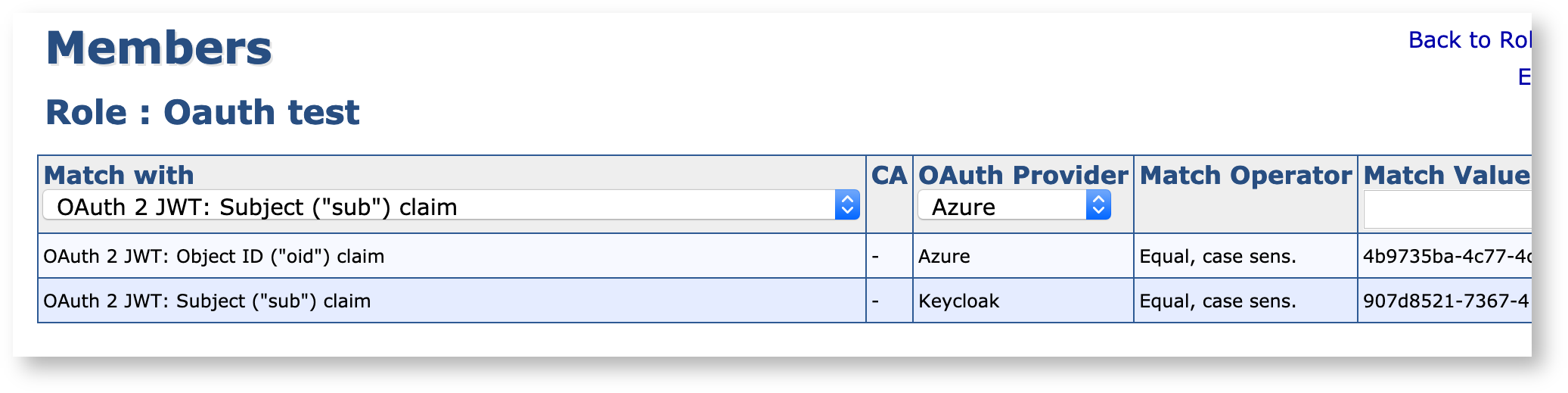1568x393 pixels.
Task: Click the Keycloak provider cell
Action: pyautogui.click(x=958, y=301)
